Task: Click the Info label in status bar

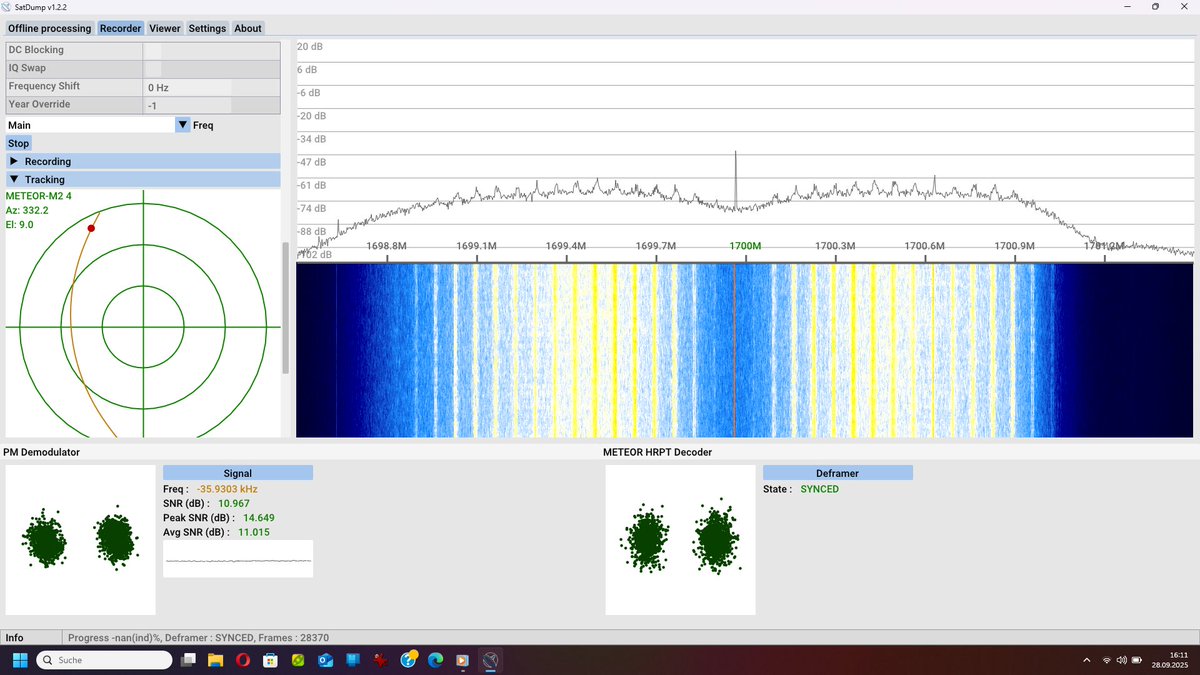Action: (15, 638)
